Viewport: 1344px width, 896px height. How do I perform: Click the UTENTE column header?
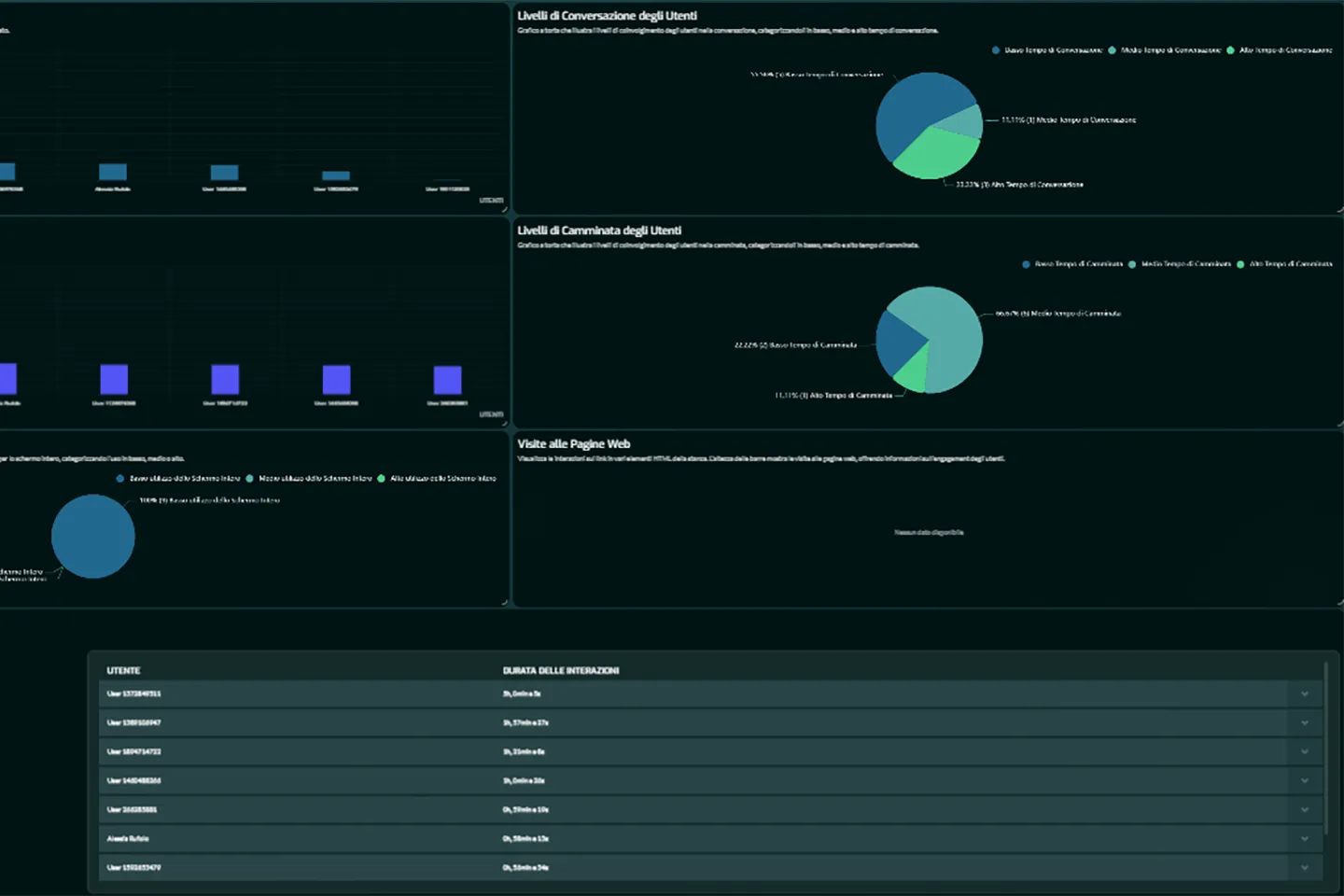(123, 670)
